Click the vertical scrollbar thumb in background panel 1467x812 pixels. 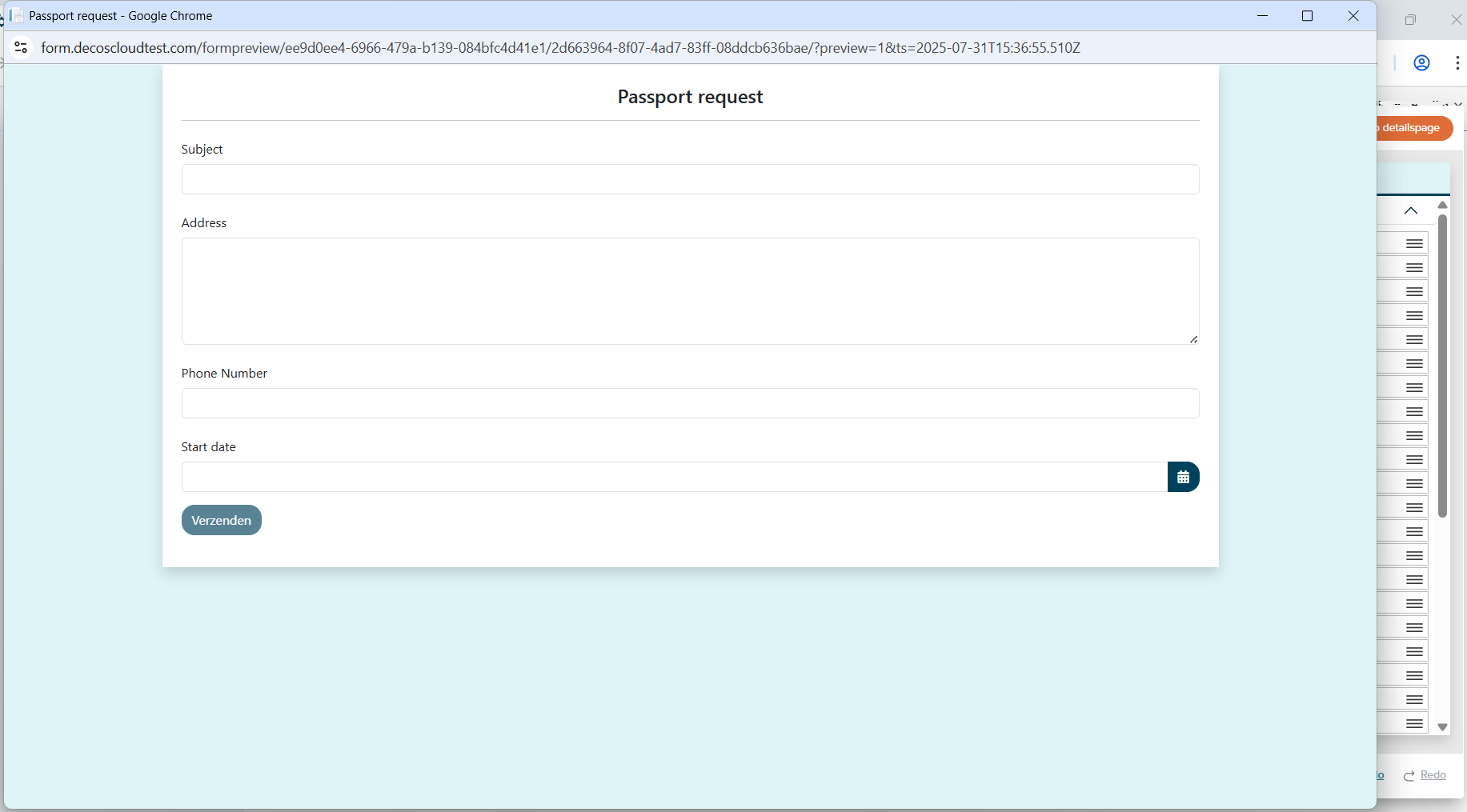(x=1442, y=366)
